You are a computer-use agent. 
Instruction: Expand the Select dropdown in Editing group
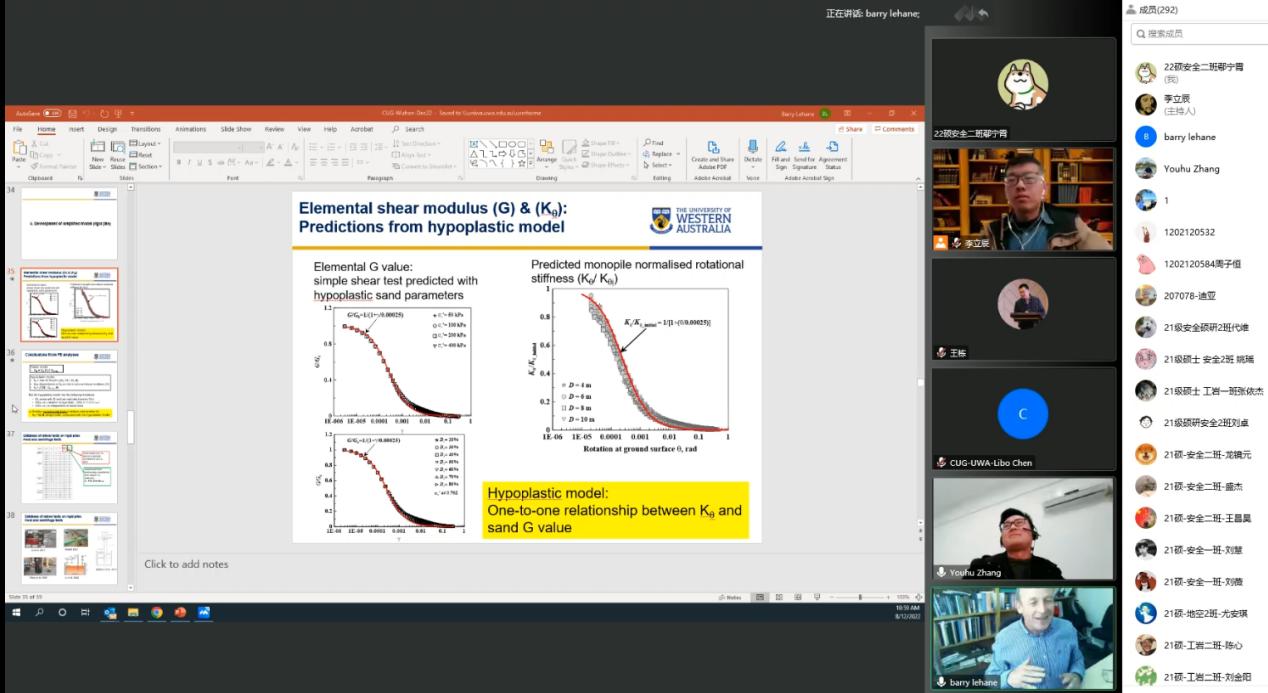tap(660, 165)
